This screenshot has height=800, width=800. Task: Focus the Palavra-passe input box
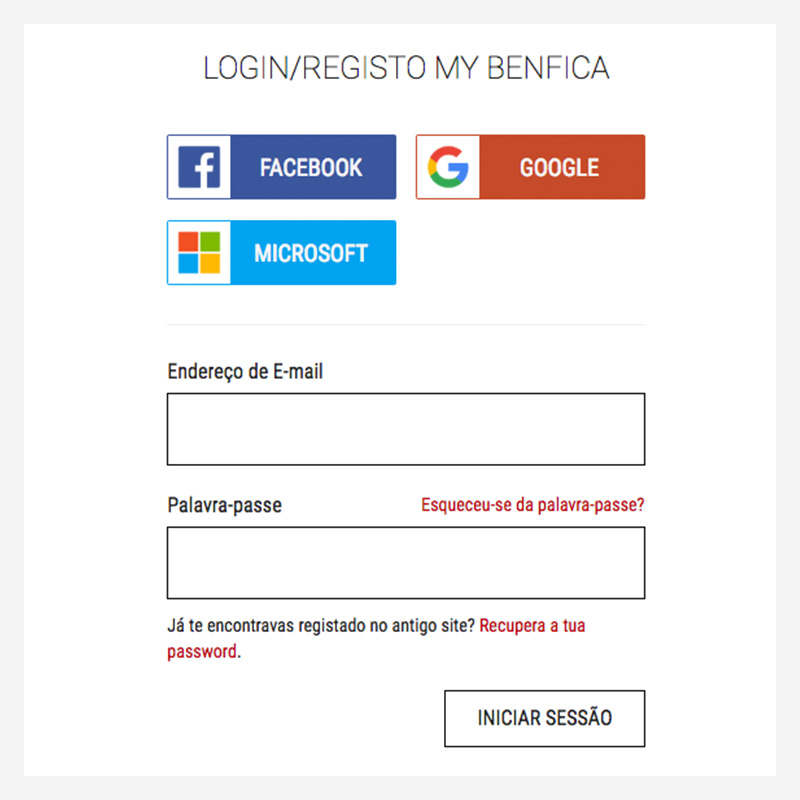click(405, 563)
